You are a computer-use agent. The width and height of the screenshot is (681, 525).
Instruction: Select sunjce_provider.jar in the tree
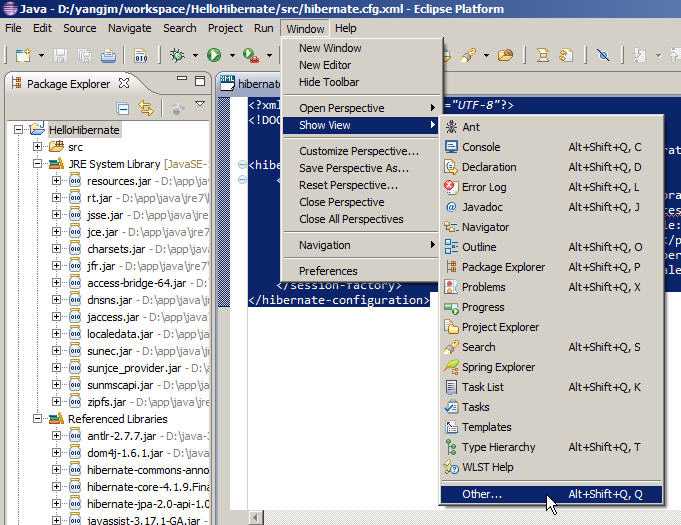[134, 368]
